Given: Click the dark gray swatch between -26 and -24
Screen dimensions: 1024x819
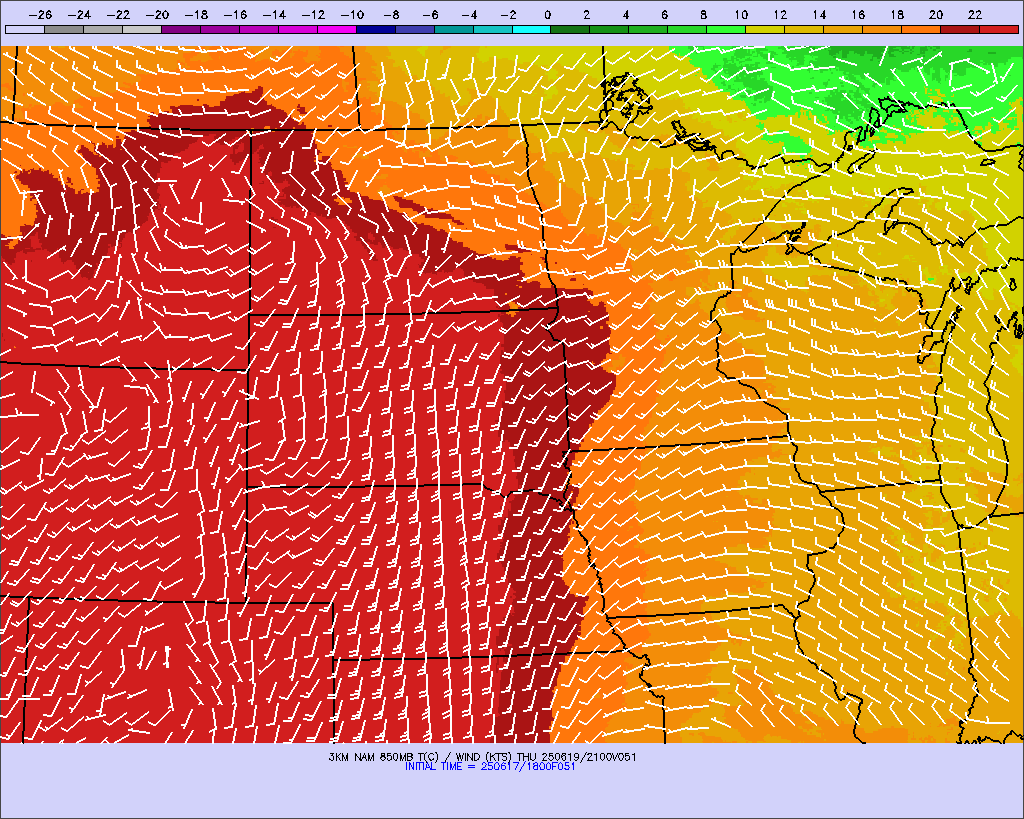Looking at the screenshot, I should coord(64,29).
